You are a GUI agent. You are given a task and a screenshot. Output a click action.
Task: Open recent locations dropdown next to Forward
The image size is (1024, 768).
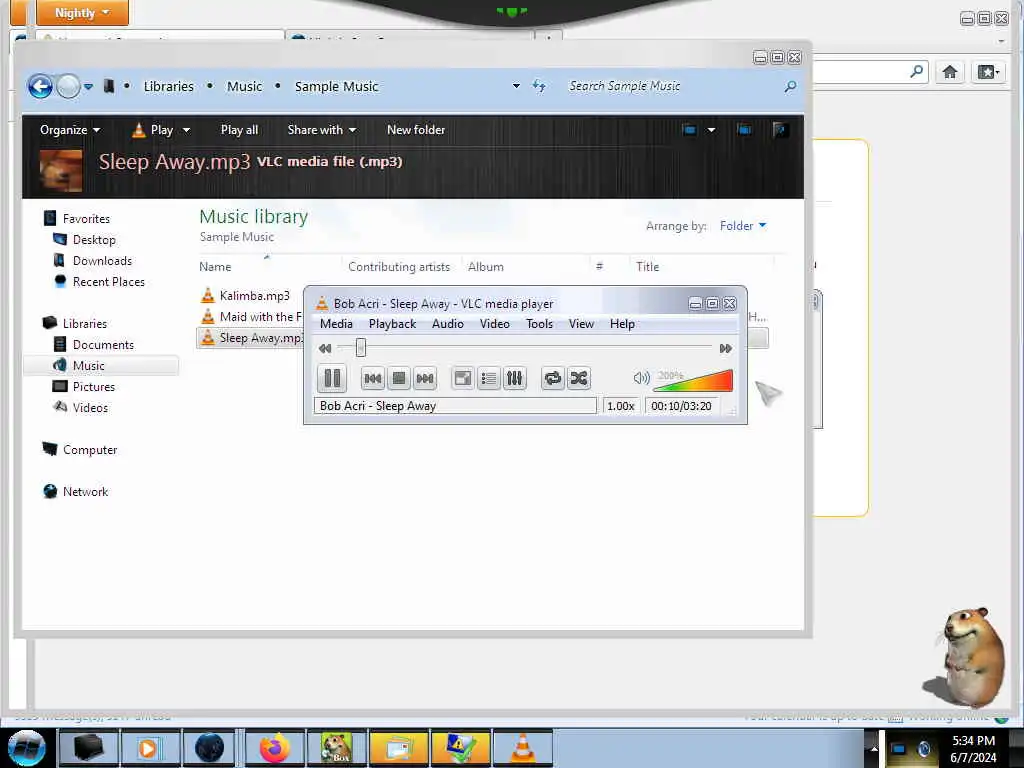[x=89, y=86]
